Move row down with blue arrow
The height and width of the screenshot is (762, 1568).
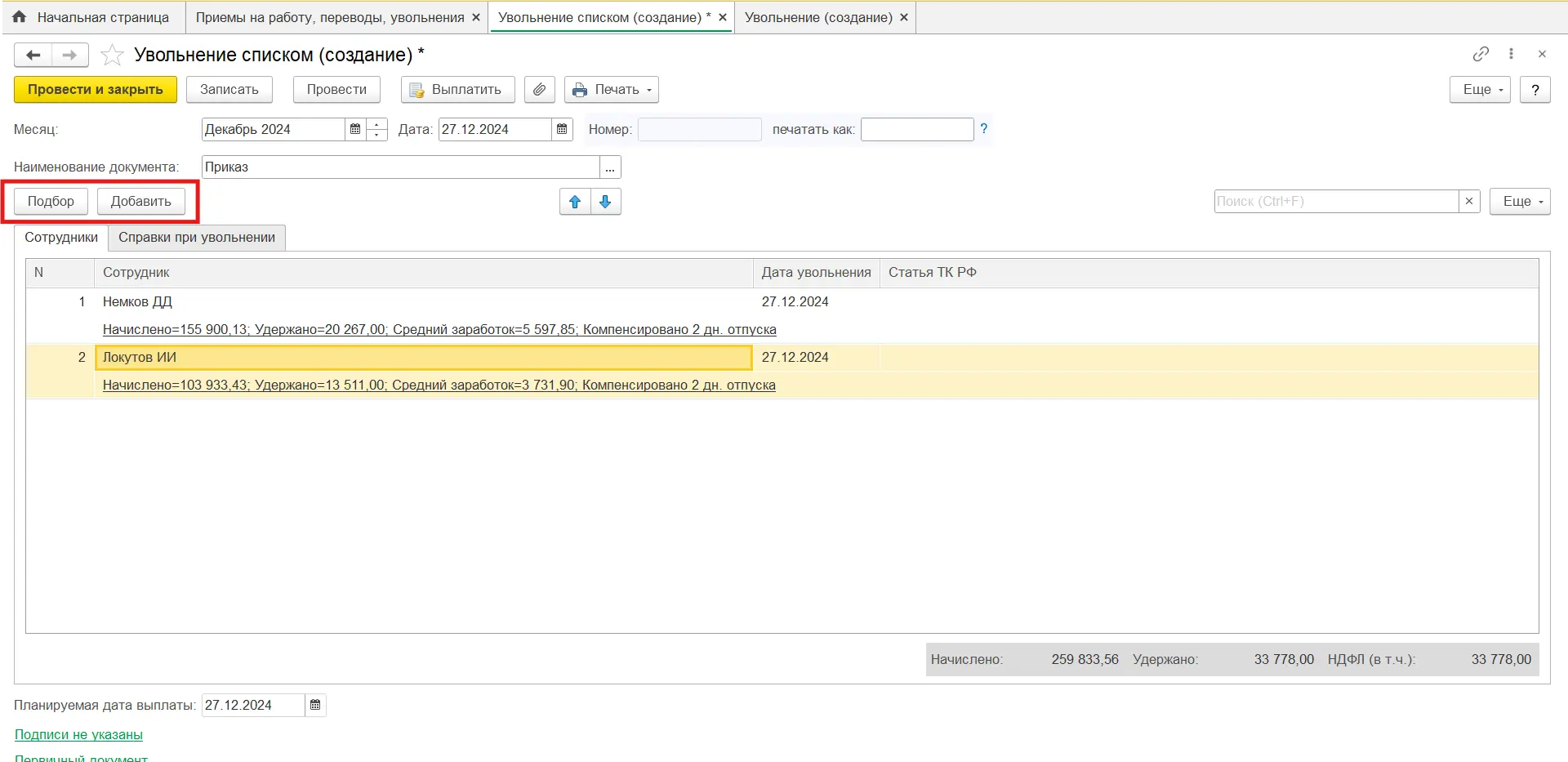(x=605, y=202)
